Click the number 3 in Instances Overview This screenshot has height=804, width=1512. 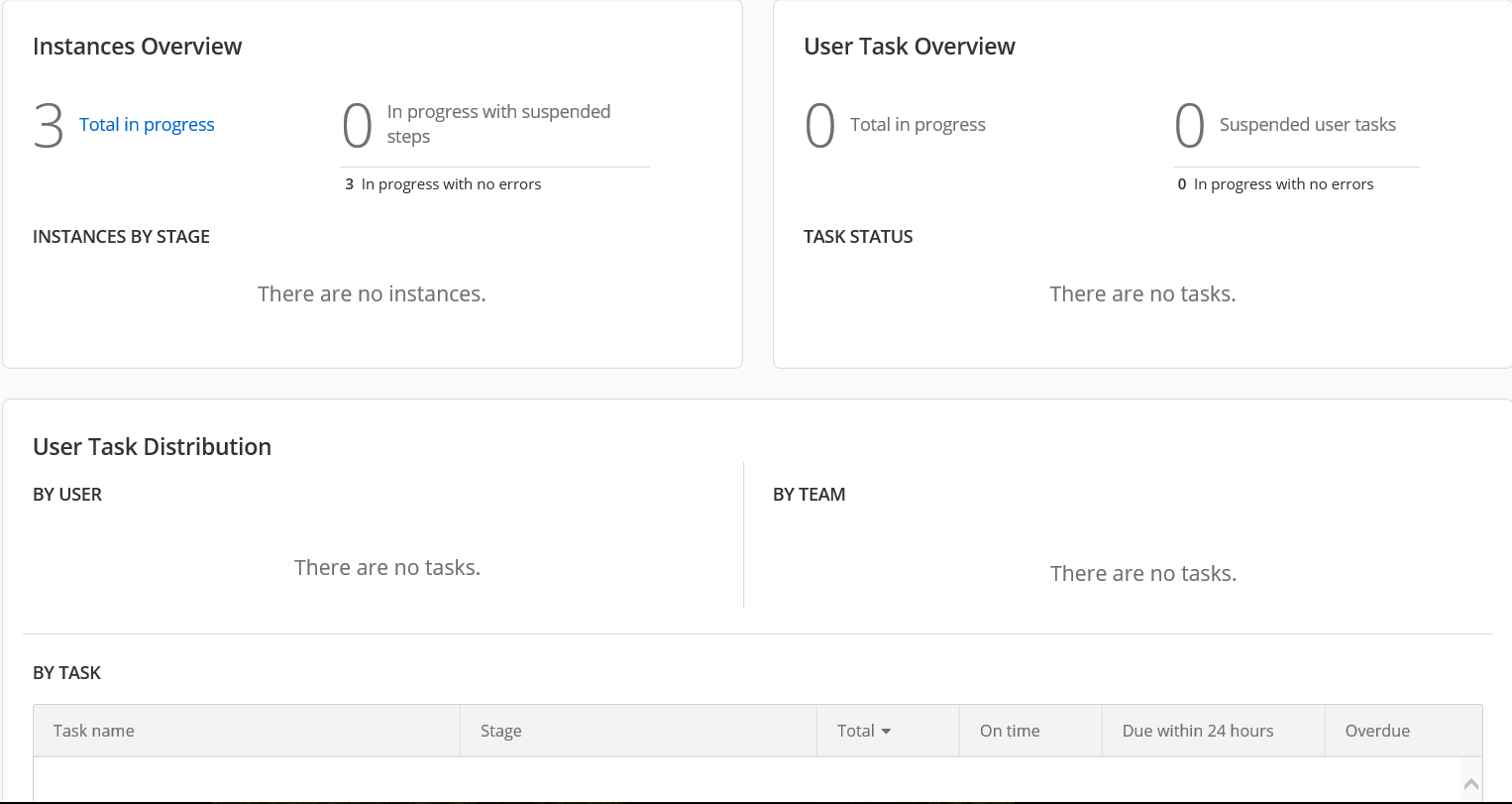pos(49,127)
